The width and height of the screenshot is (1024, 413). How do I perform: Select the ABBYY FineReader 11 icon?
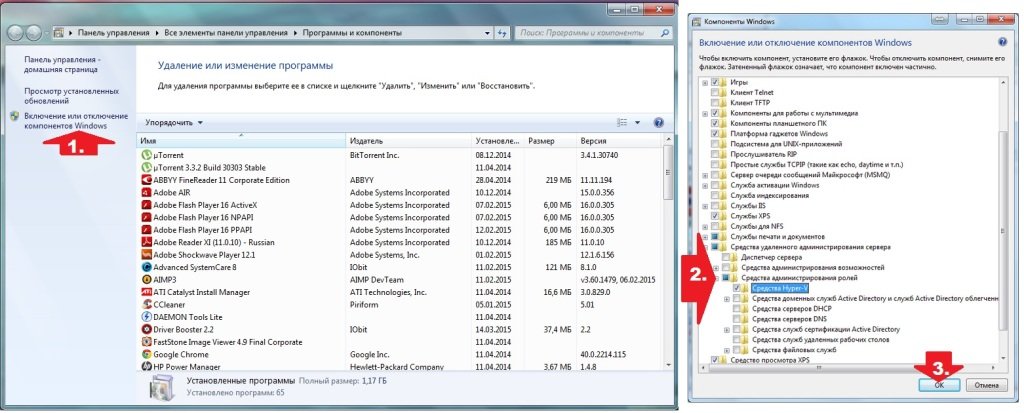146,180
